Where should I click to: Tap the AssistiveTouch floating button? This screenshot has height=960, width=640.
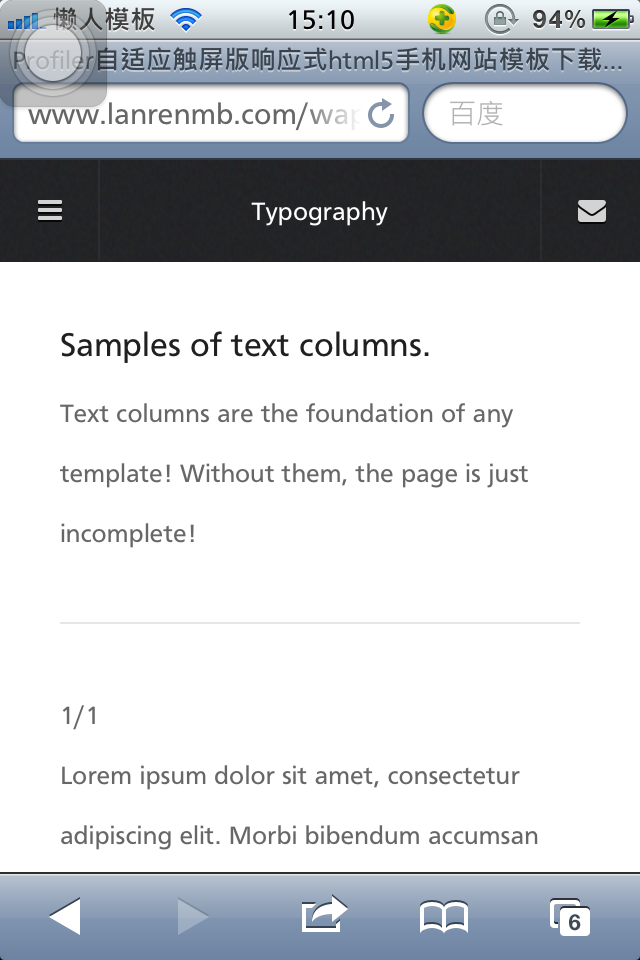coord(54,53)
